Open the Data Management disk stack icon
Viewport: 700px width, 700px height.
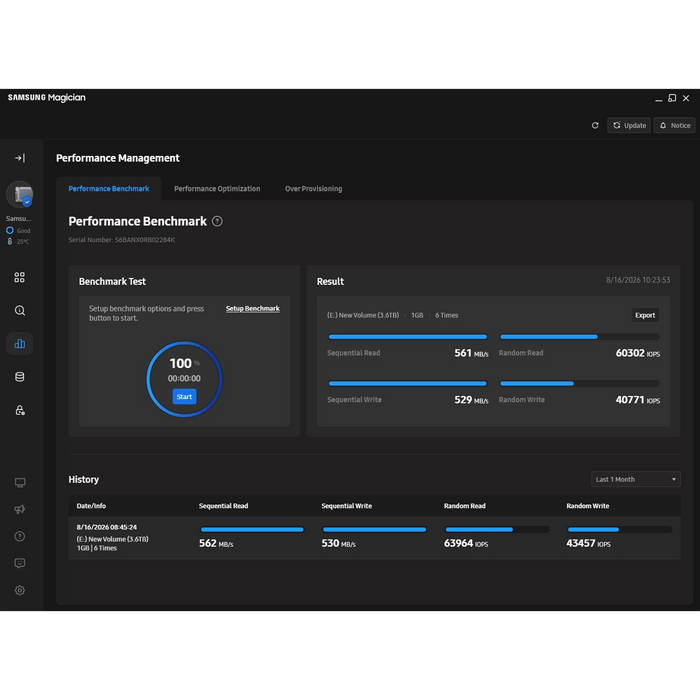(20, 377)
